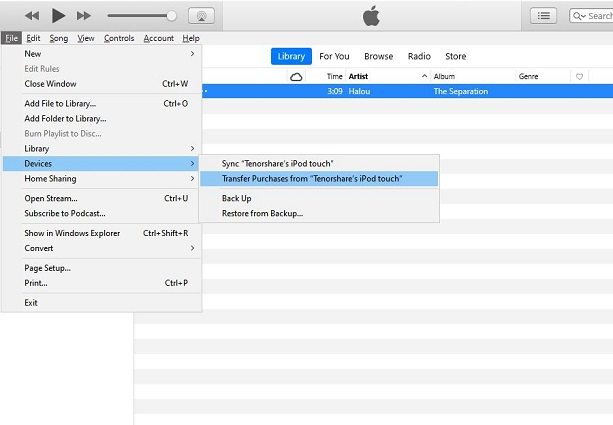Click the list view icon
Viewport: 613px width, 425px height.
point(544,16)
